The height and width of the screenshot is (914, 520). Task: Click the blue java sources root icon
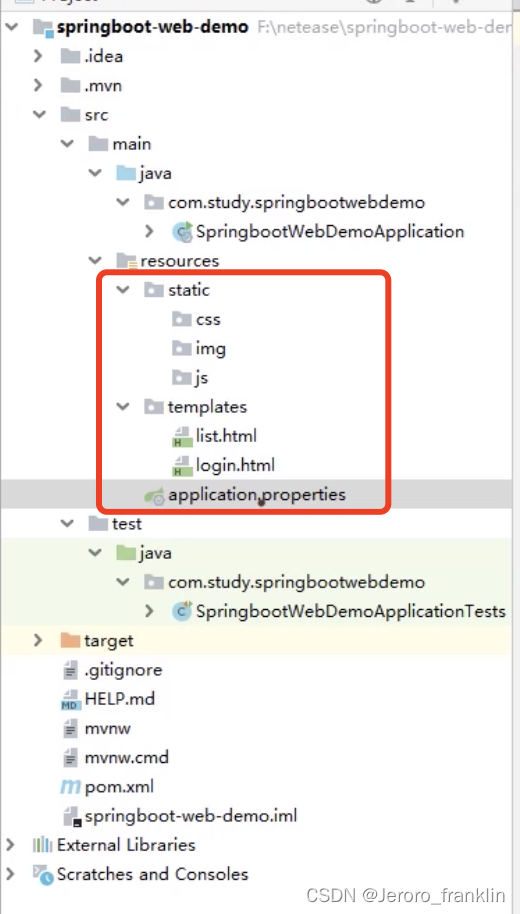tap(126, 173)
